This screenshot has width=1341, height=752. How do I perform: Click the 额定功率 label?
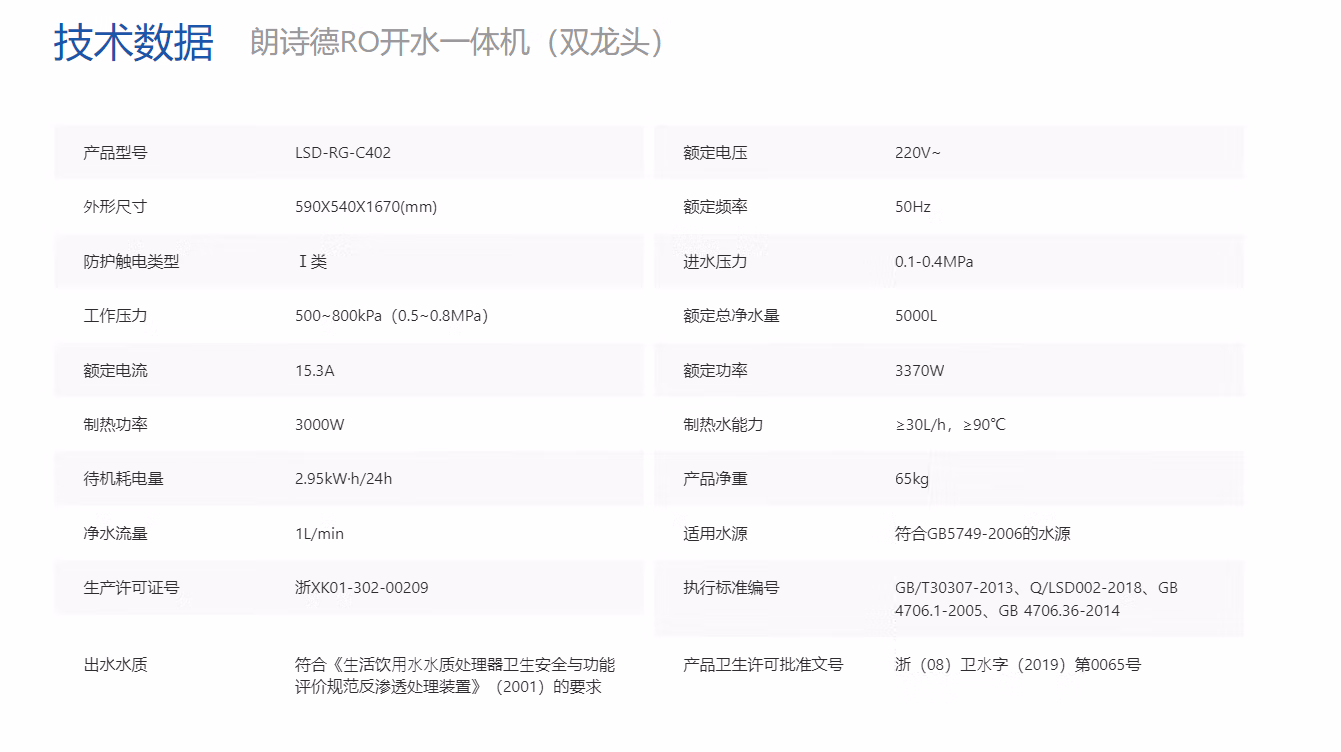pyautogui.click(x=715, y=371)
